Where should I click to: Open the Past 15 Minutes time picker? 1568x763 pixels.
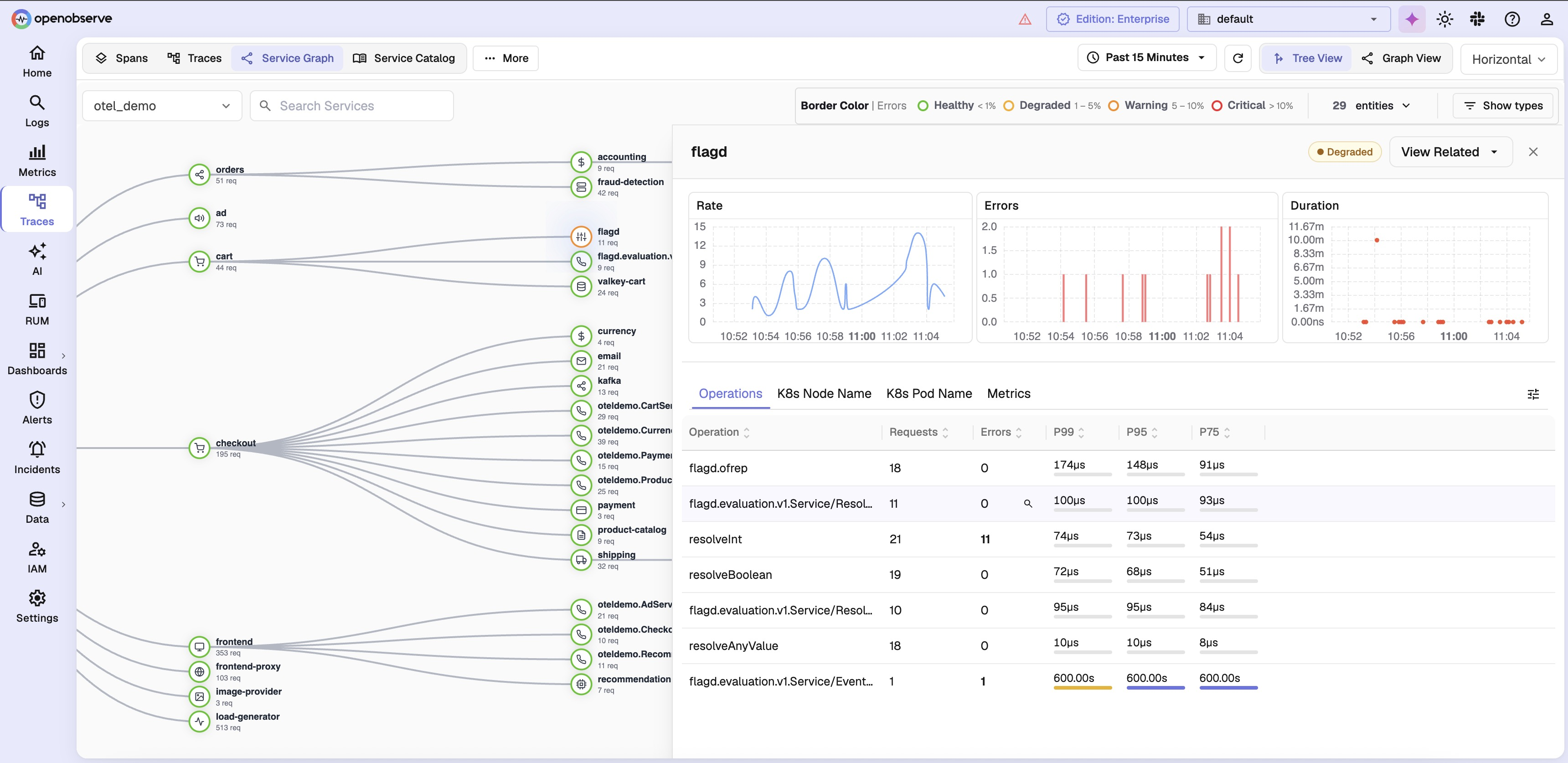click(x=1147, y=58)
